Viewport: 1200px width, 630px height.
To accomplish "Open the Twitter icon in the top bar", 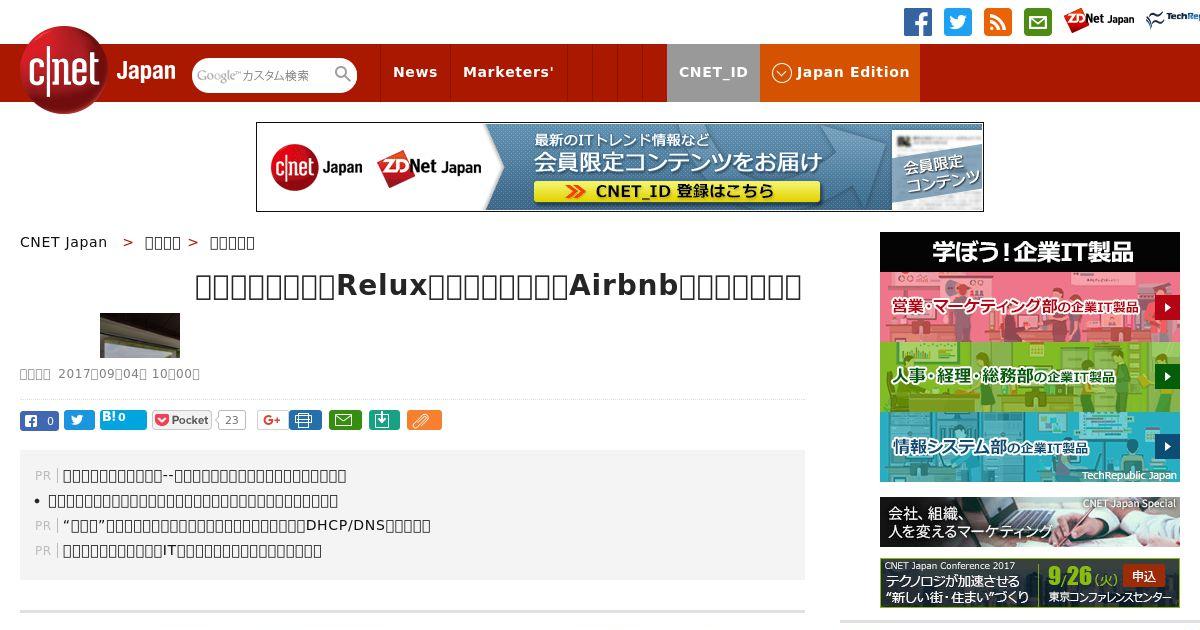I will pos(958,22).
